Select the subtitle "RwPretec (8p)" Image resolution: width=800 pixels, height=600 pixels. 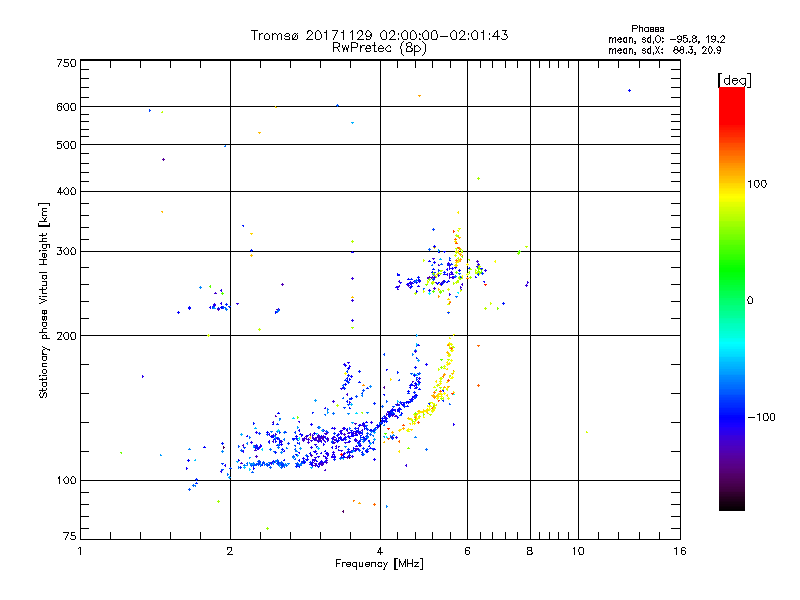coord(379,48)
